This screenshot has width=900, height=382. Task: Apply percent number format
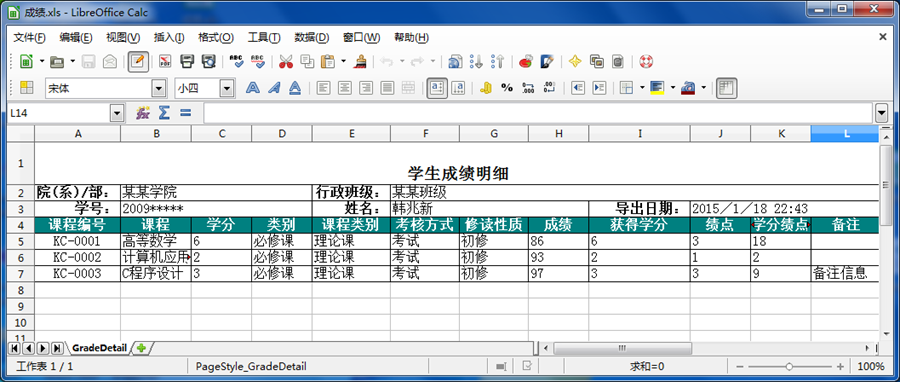tap(507, 88)
